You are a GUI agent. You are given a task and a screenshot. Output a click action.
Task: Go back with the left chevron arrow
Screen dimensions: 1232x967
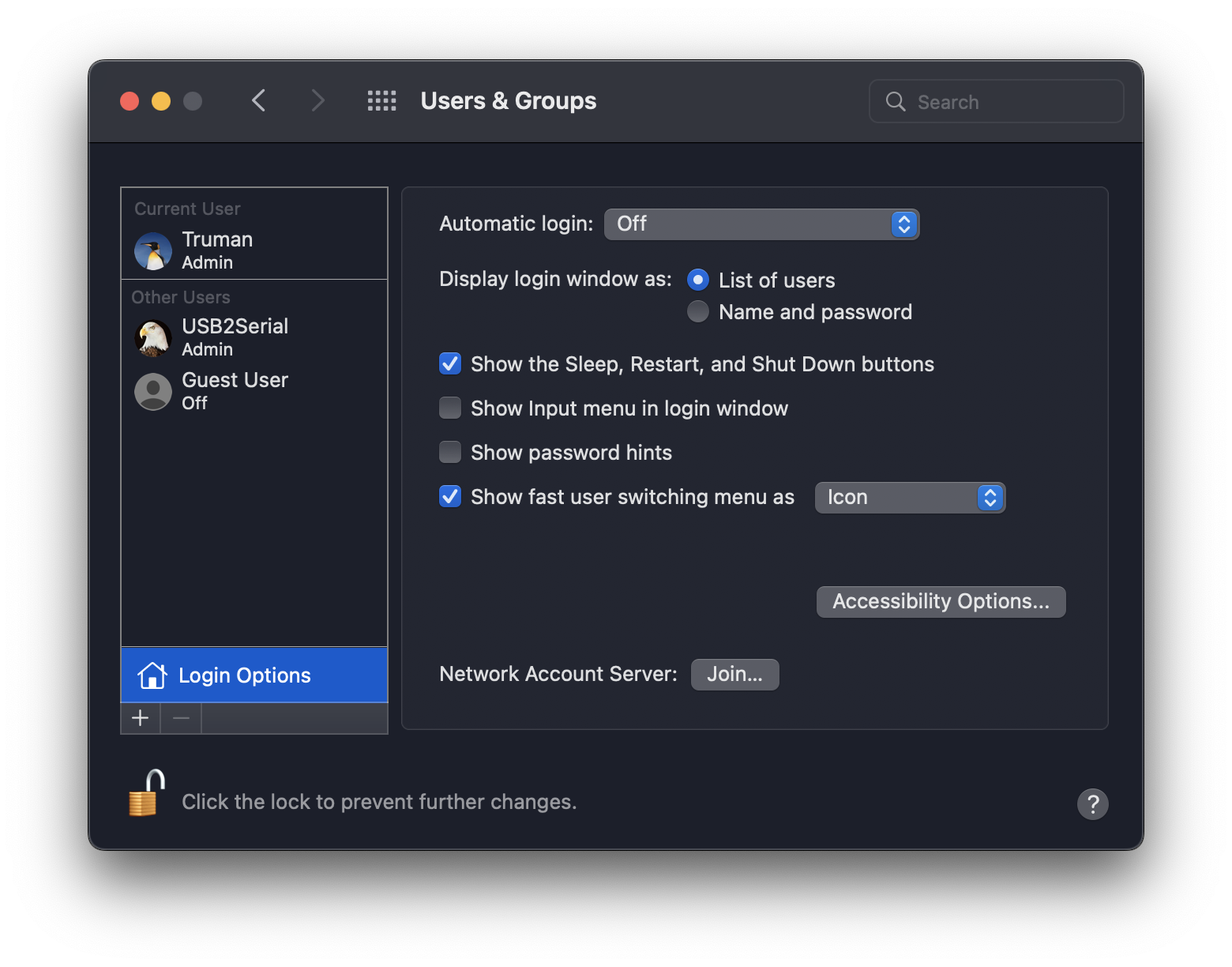coord(259,101)
